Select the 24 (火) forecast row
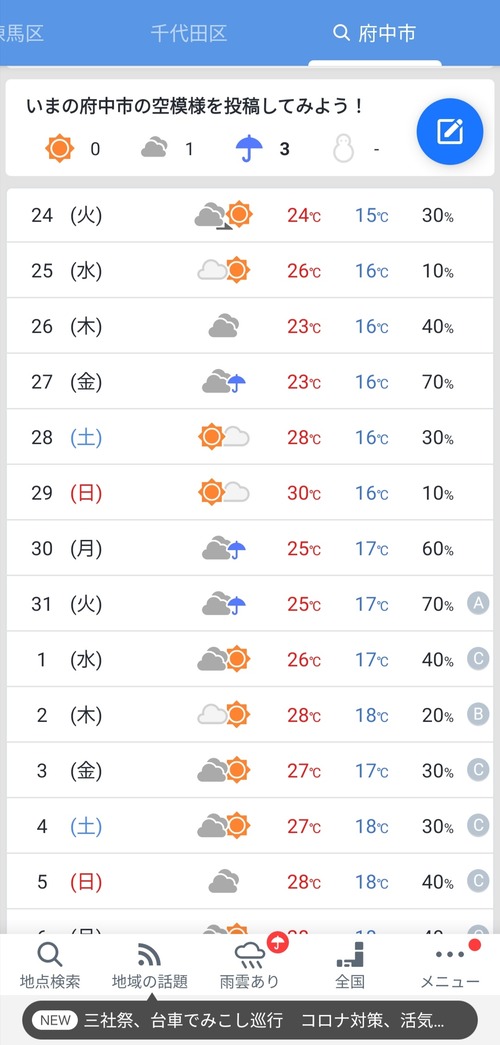This screenshot has height=1045, width=500. (250, 215)
